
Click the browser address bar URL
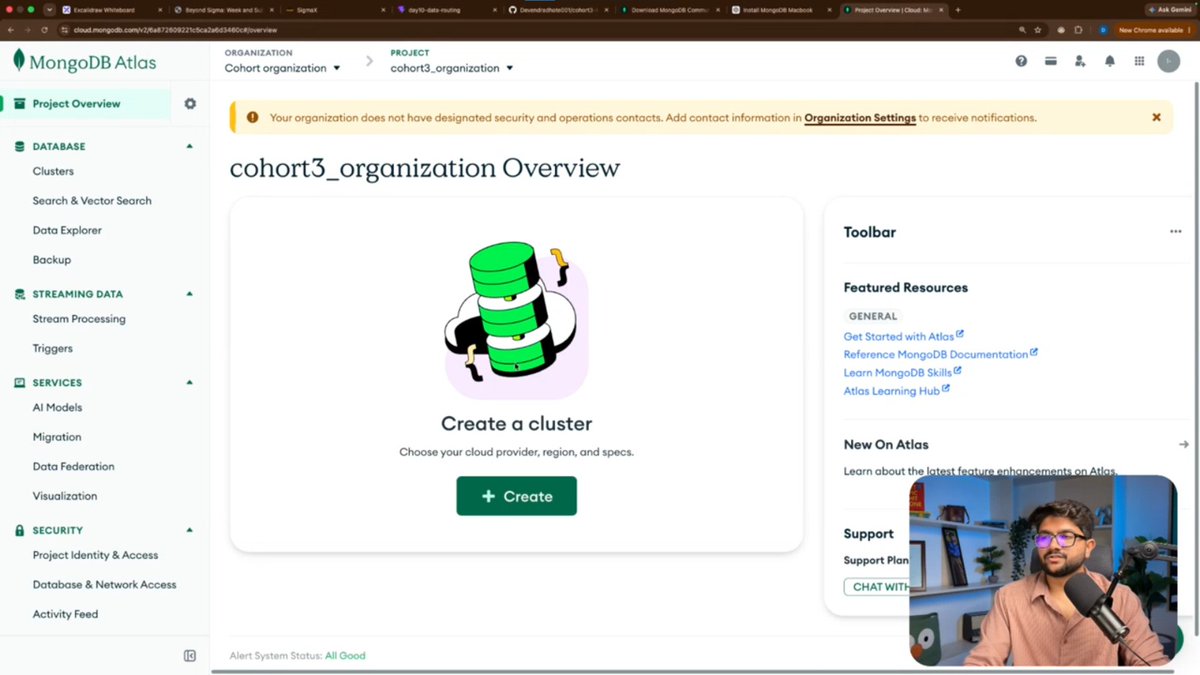[175, 30]
